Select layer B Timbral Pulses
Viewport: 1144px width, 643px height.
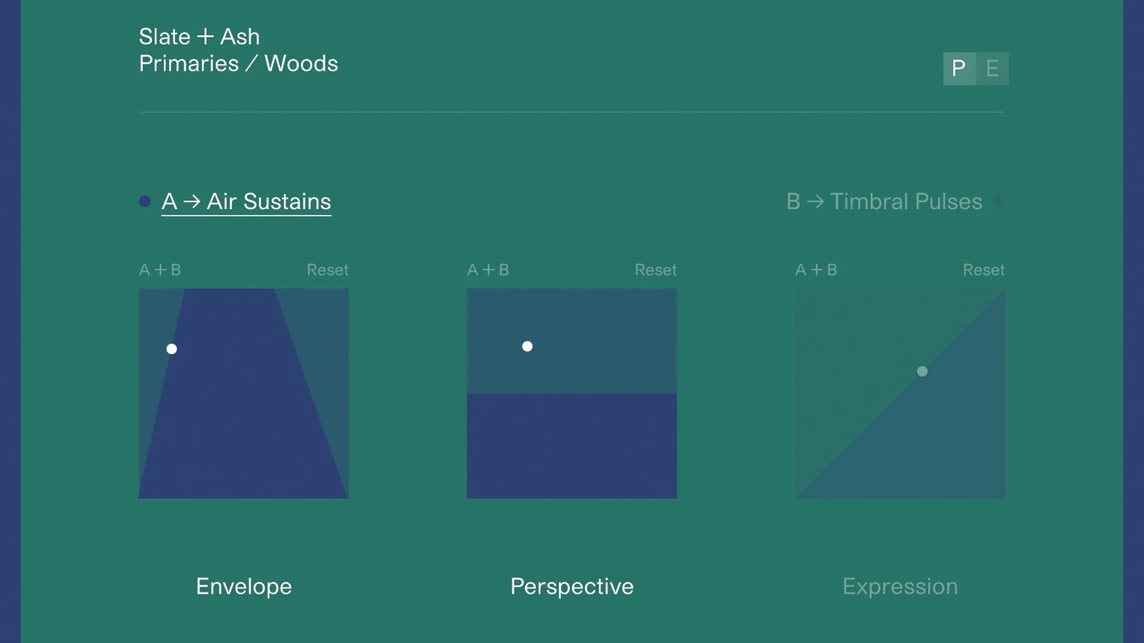[x=884, y=202]
